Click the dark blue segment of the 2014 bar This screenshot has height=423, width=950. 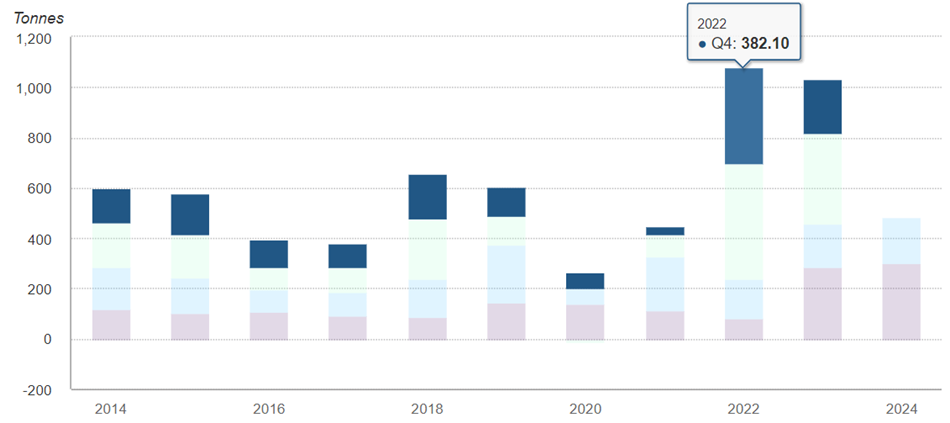(111, 206)
